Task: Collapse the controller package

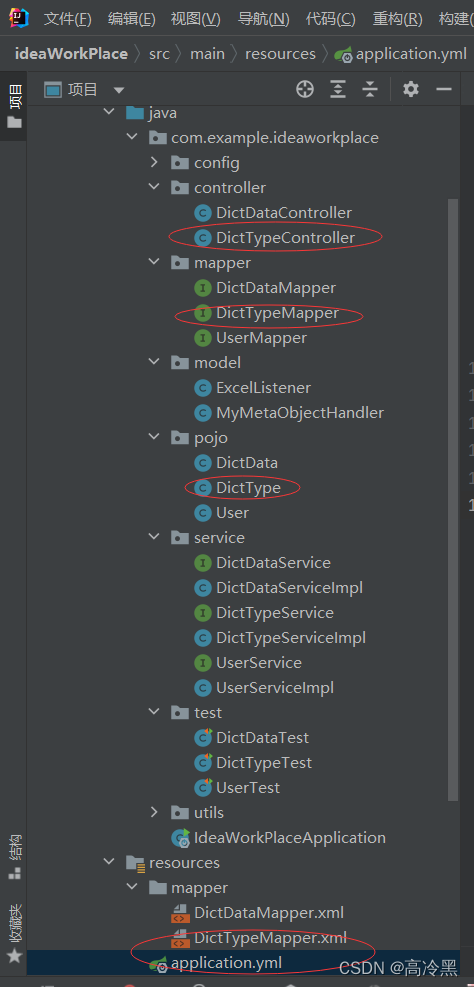Action: click(154, 188)
